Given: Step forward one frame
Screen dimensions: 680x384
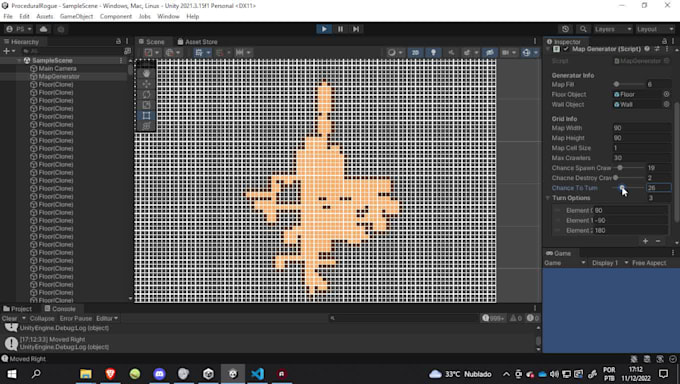Looking at the screenshot, I should (356, 29).
